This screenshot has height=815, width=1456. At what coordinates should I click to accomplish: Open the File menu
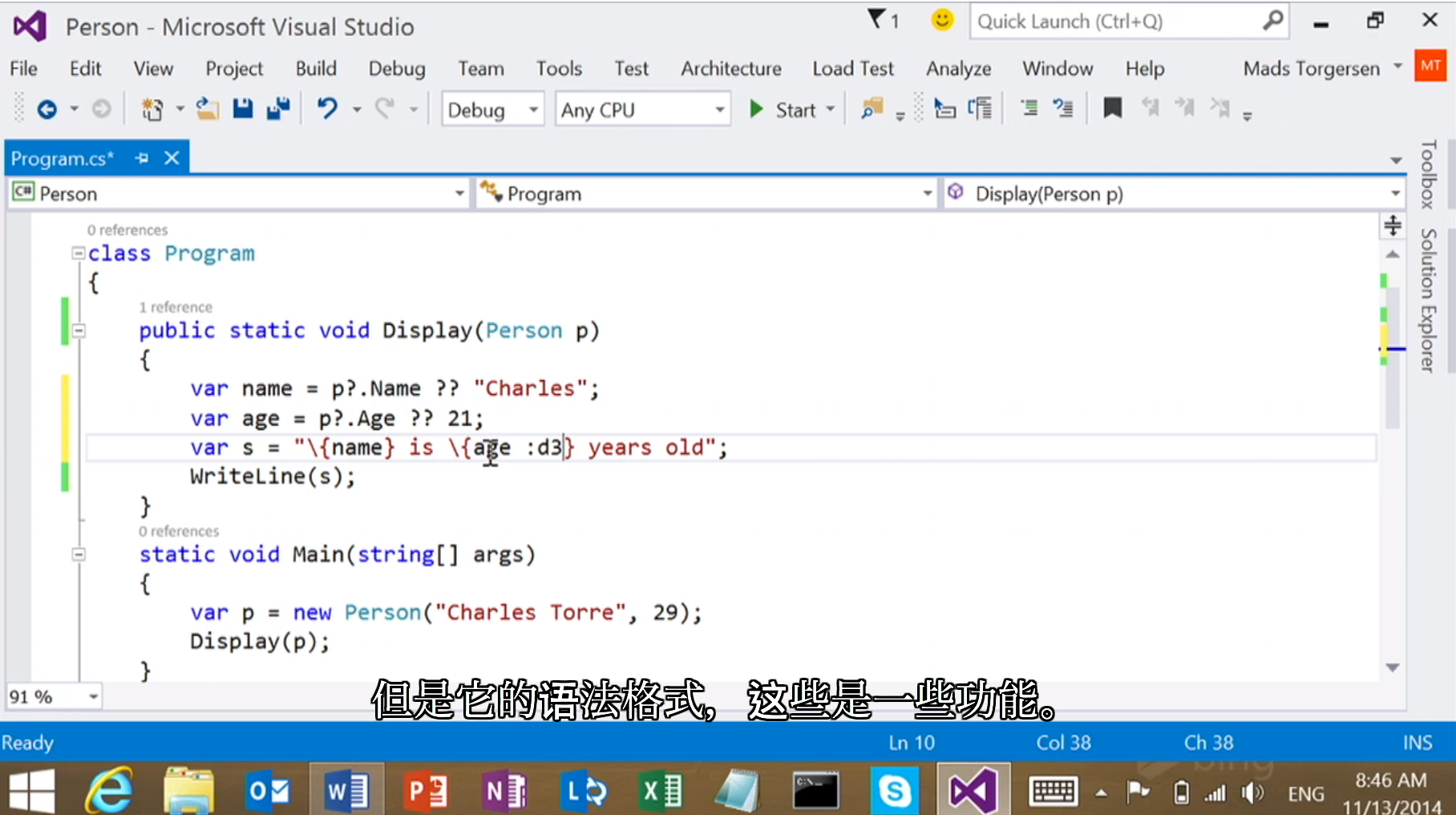pos(24,68)
